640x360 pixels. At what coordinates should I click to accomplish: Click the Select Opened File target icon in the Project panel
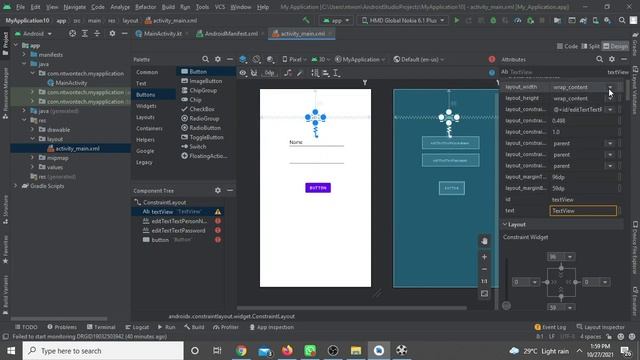coord(72,33)
